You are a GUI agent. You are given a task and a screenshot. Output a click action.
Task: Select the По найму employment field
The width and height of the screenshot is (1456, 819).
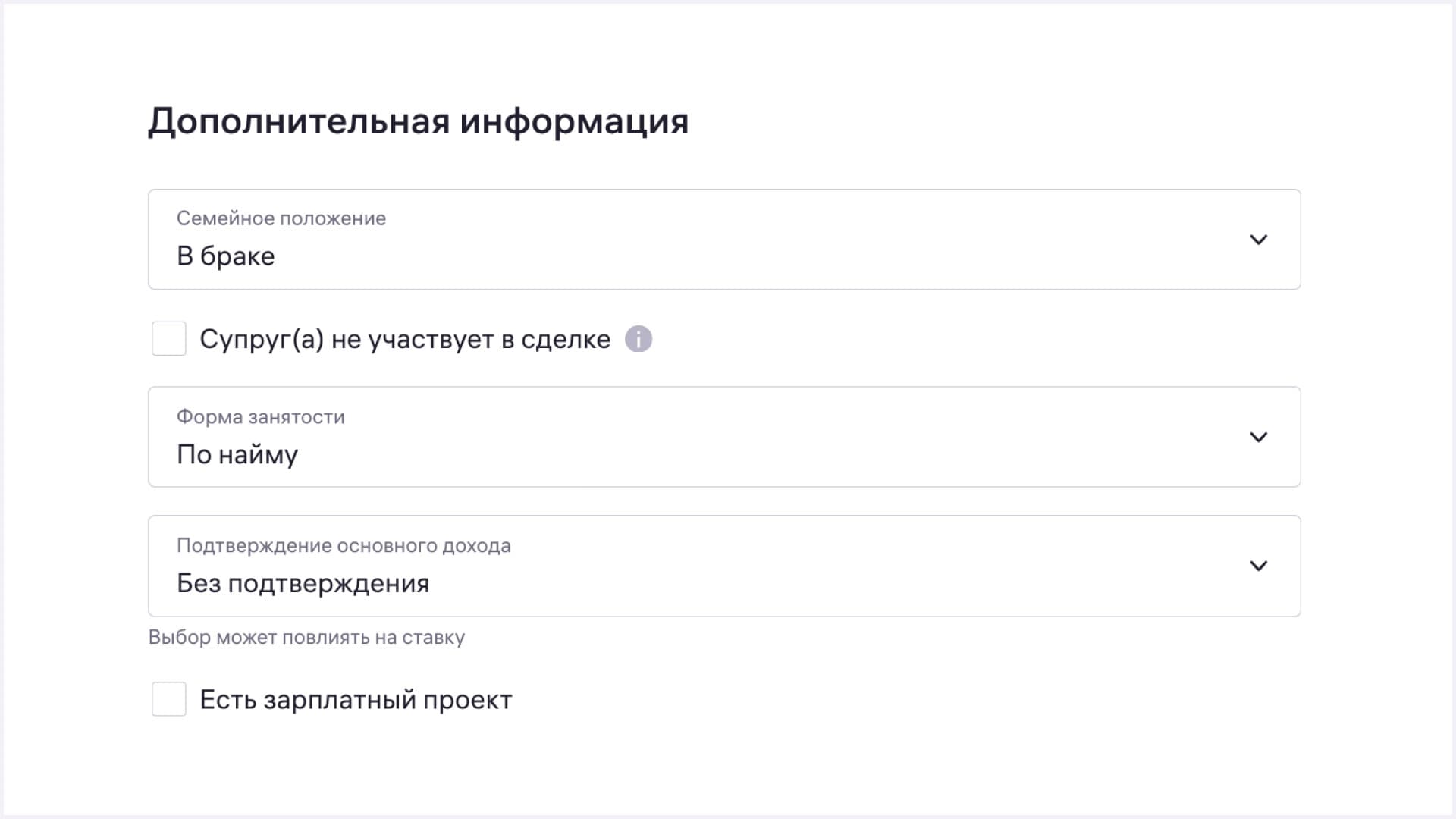click(237, 453)
